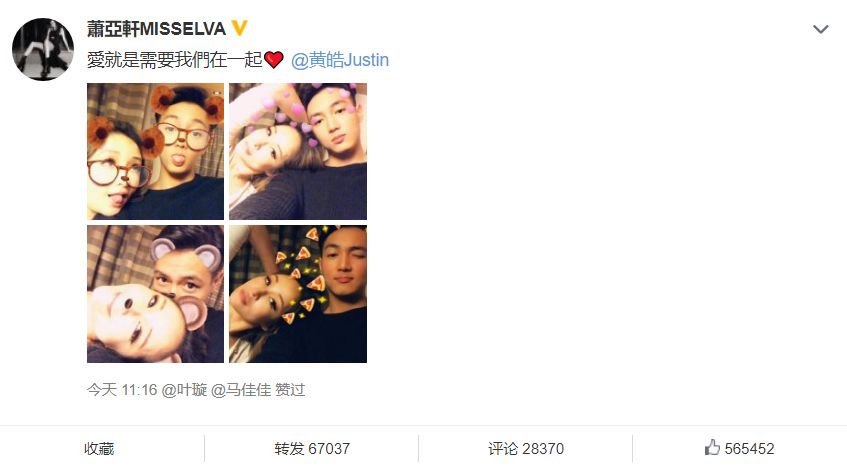Open the brown bear-ears glasses selfie
The height and width of the screenshot is (466, 847).
click(x=156, y=151)
